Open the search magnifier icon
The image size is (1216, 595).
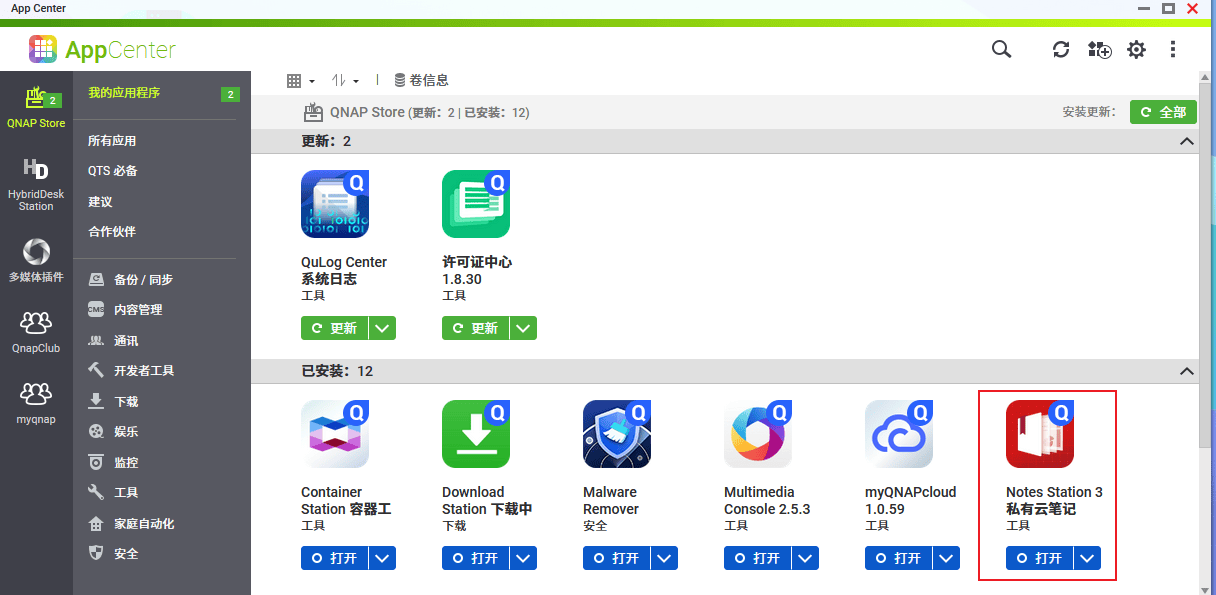(x=1001, y=49)
